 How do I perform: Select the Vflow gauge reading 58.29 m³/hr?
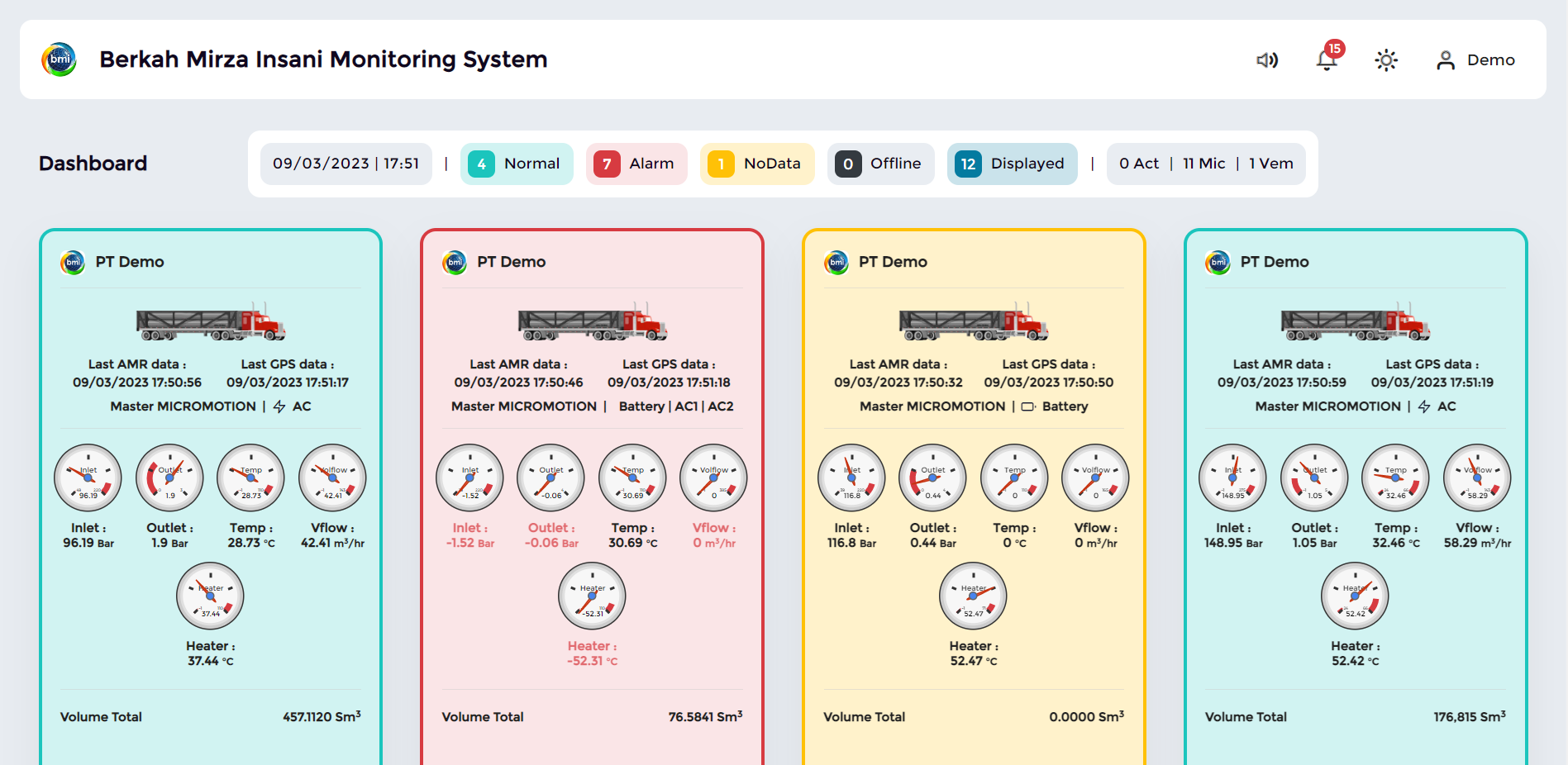1477,478
